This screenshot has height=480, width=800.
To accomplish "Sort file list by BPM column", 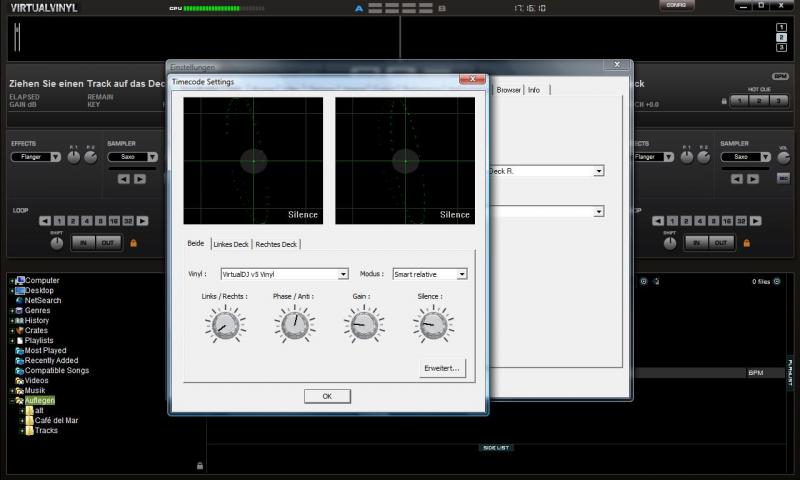I will pos(756,373).
